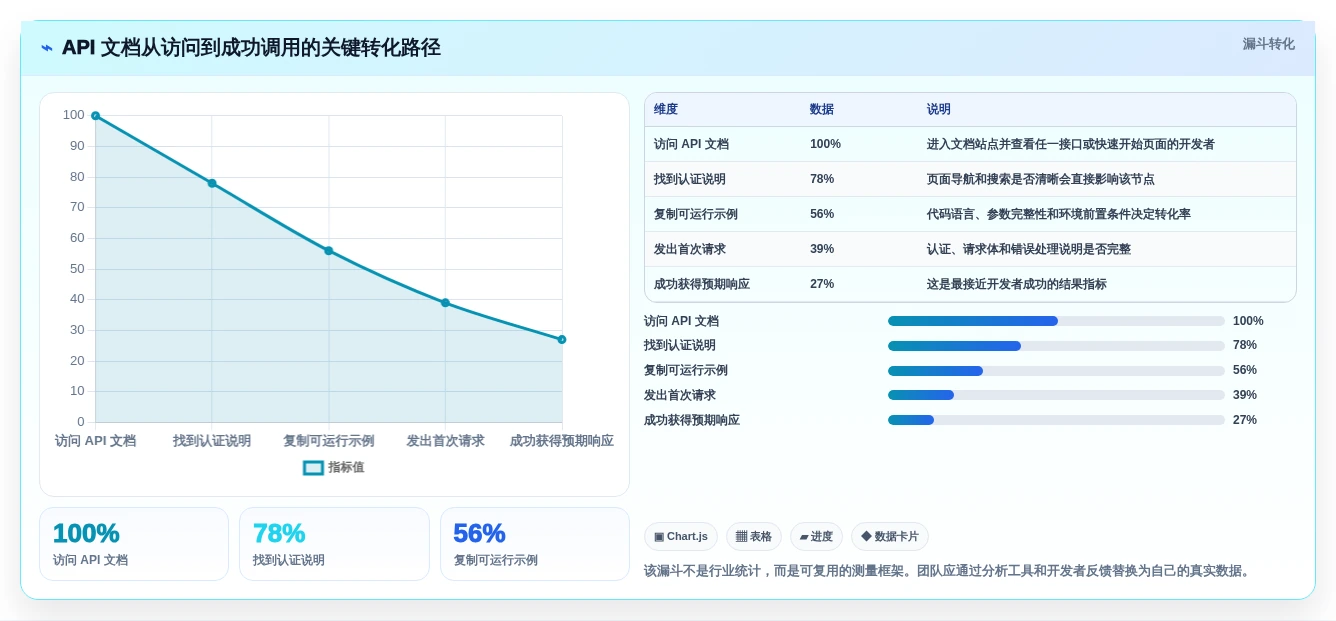
Task: Click the 56% value in the table
Action: [x=822, y=214]
